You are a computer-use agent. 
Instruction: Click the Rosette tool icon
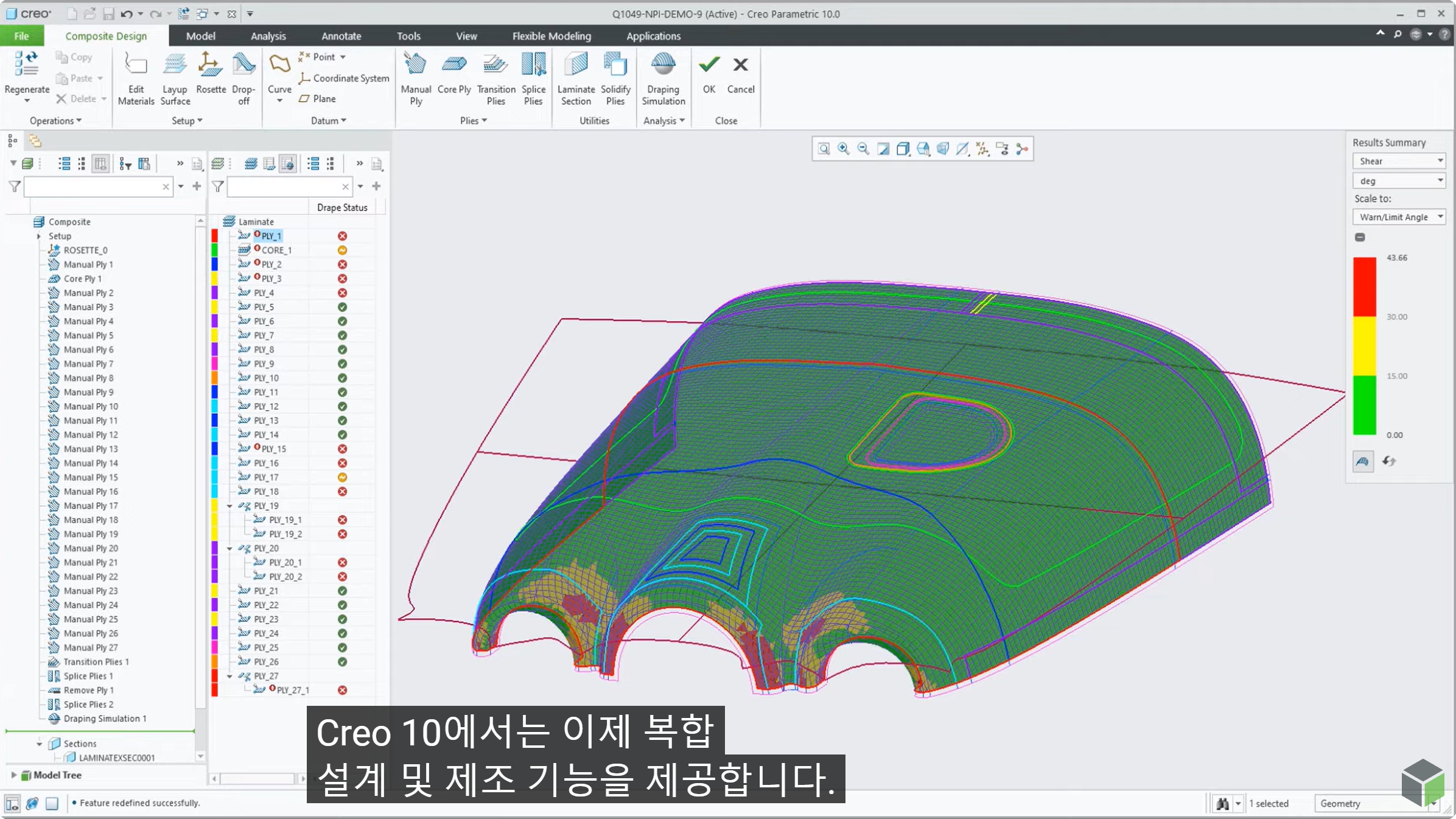coord(210,64)
